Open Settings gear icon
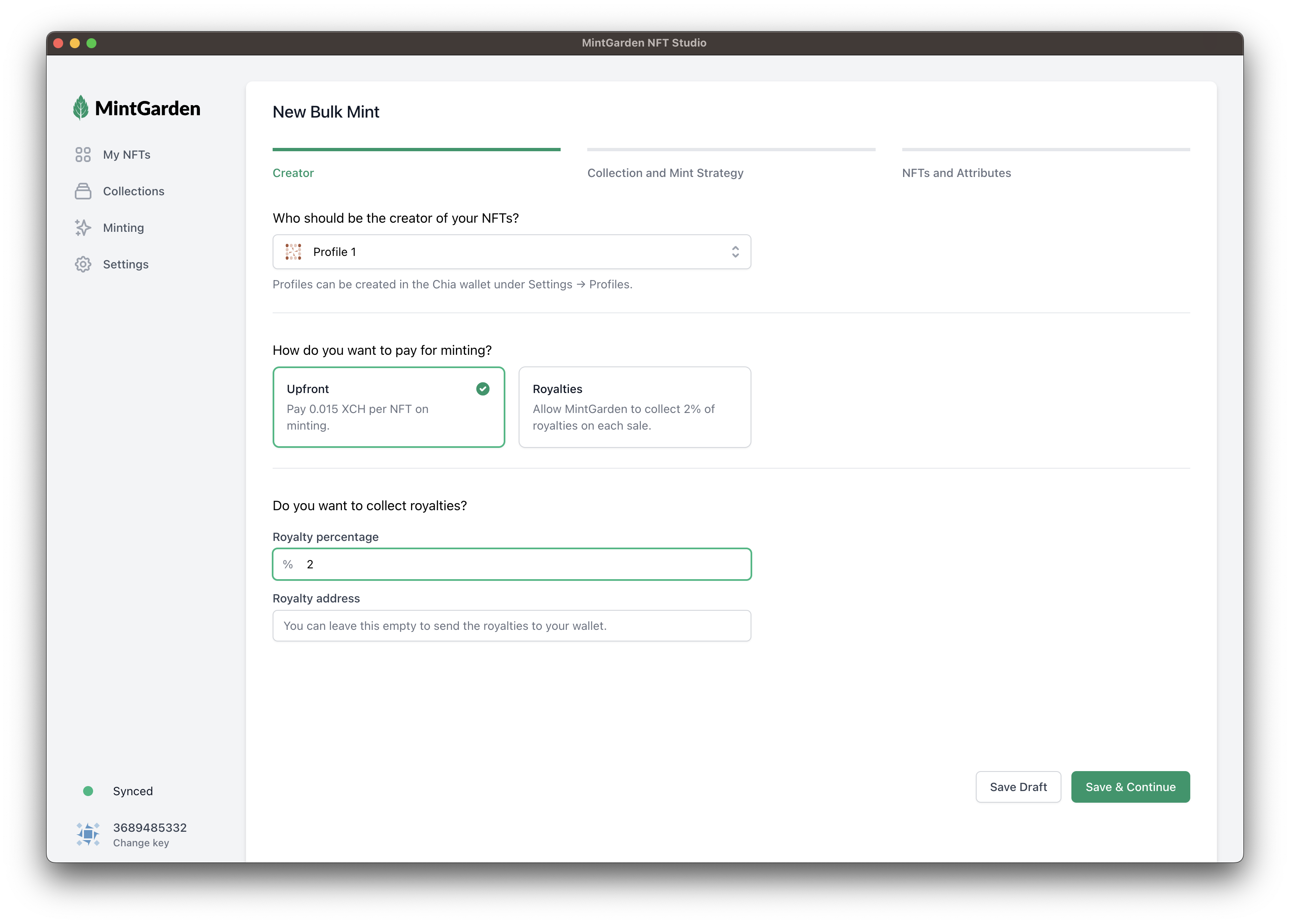Image resolution: width=1290 pixels, height=924 pixels. (83, 264)
